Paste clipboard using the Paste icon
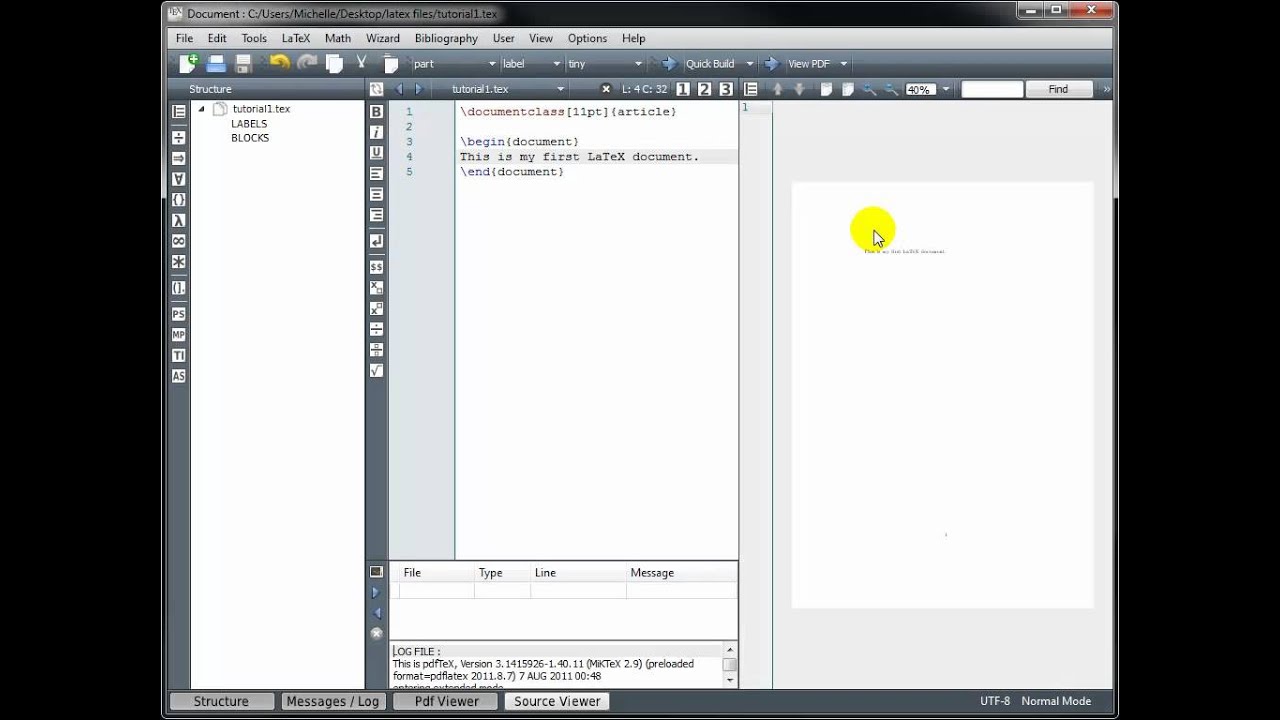This screenshot has width=1280, height=720. (x=391, y=64)
